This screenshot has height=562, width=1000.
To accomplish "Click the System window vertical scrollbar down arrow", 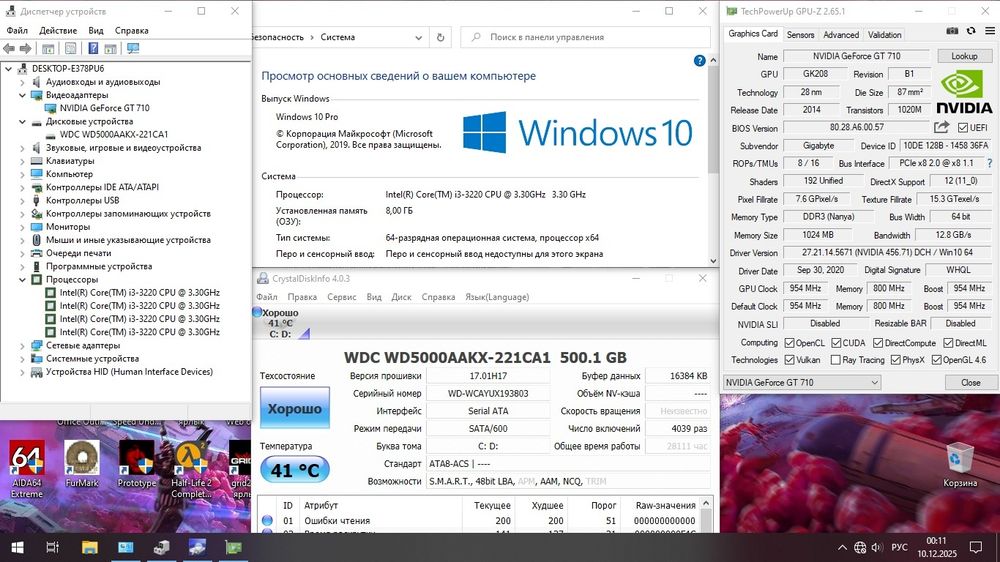I will 713,261.
